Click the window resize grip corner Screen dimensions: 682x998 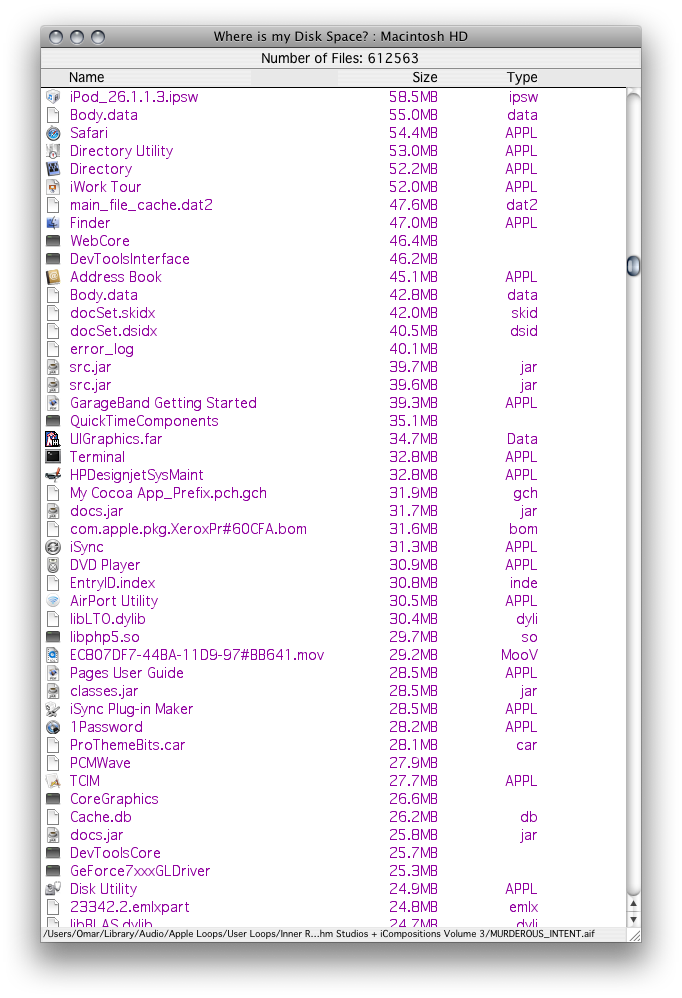[634, 935]
